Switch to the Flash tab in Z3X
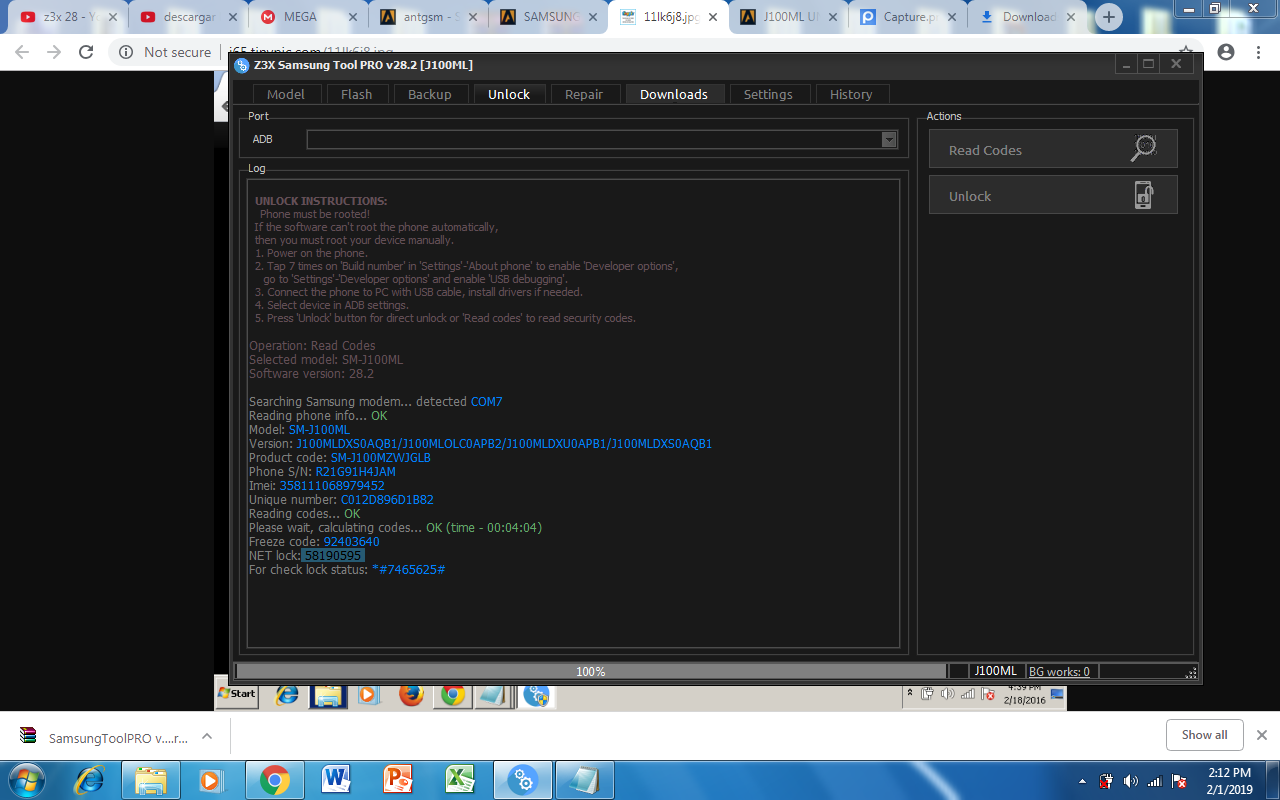 tap(356, 94)
